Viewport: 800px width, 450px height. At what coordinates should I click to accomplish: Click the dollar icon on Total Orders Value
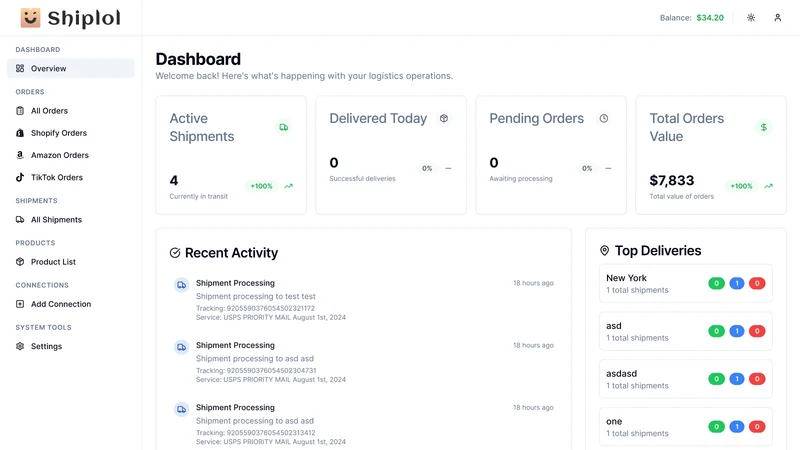tap(764, 127)
